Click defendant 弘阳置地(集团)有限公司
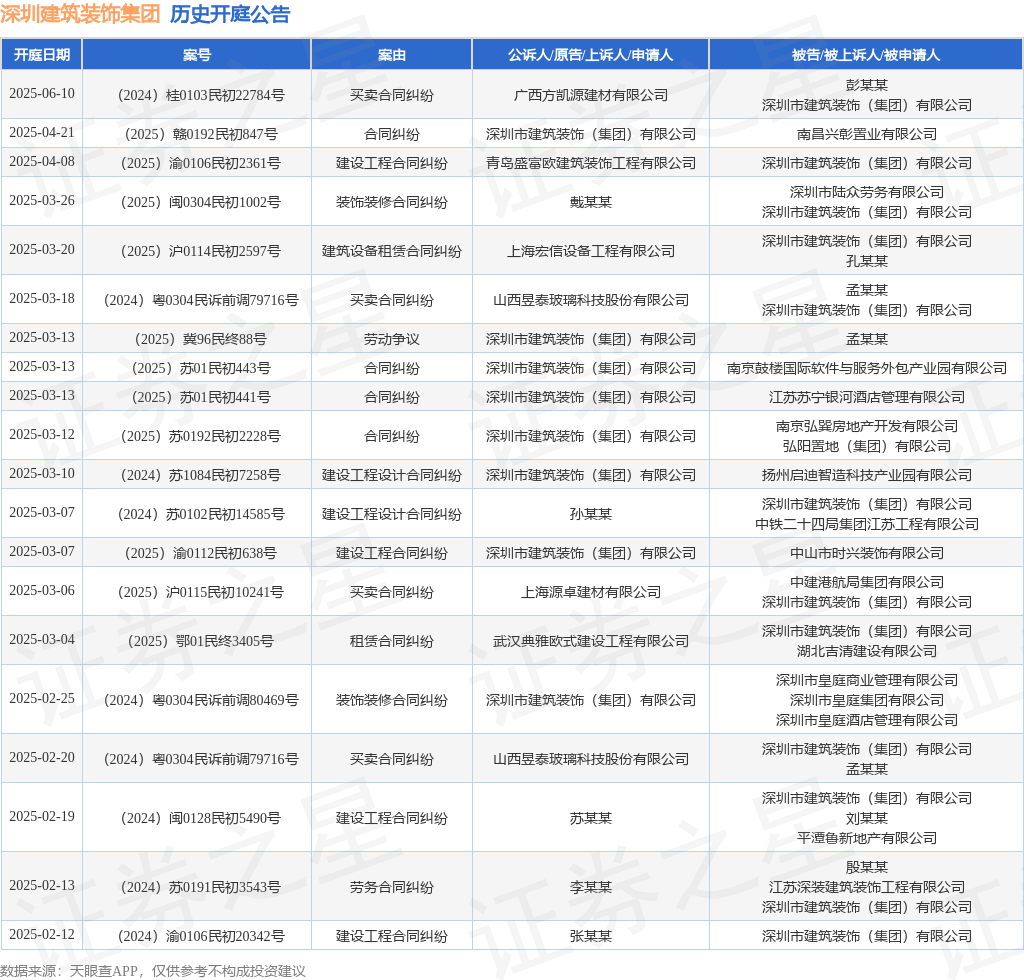 click(x=867, y=446)
